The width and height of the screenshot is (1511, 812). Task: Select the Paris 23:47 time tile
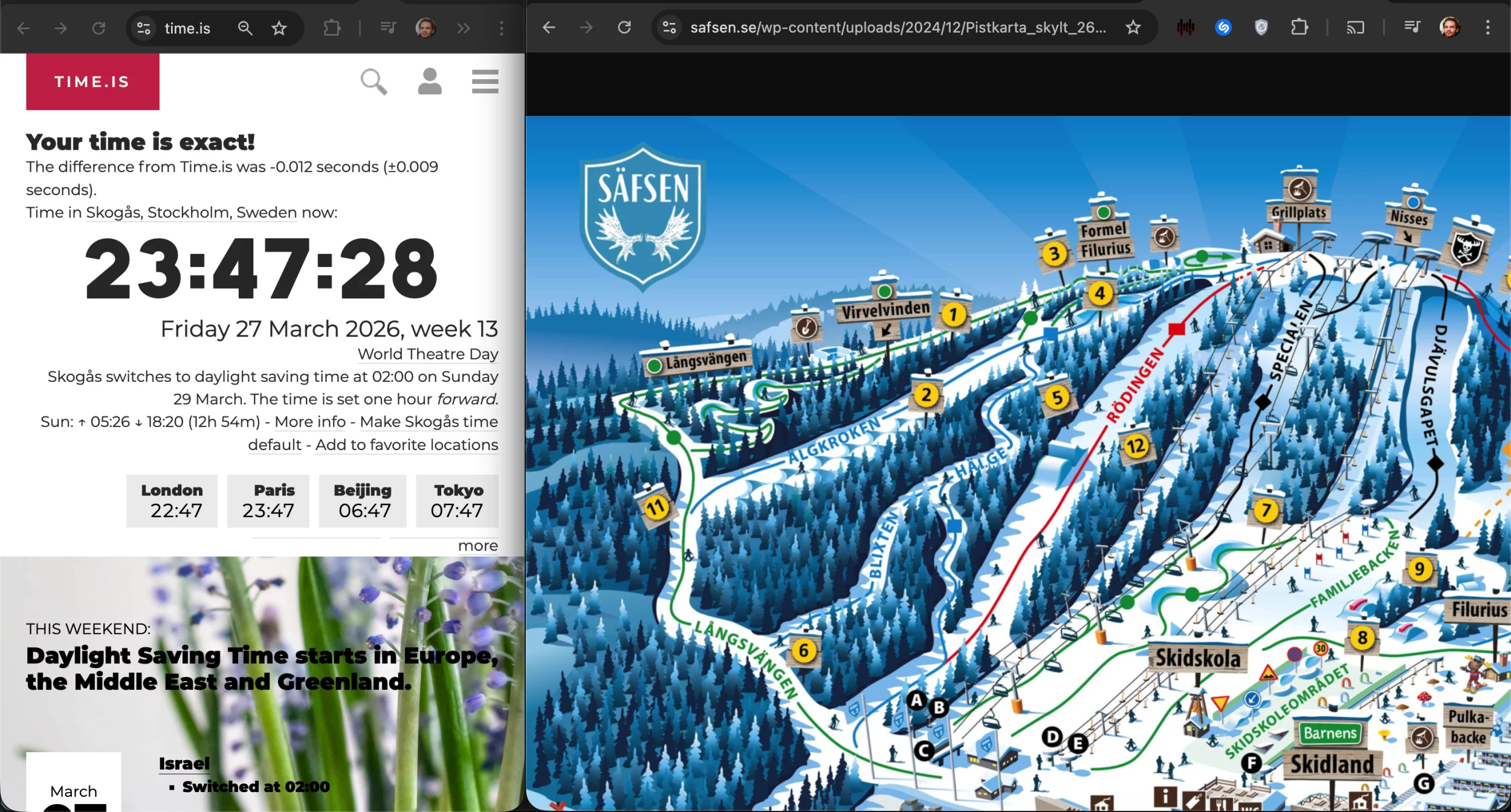[x=268, y=501]
